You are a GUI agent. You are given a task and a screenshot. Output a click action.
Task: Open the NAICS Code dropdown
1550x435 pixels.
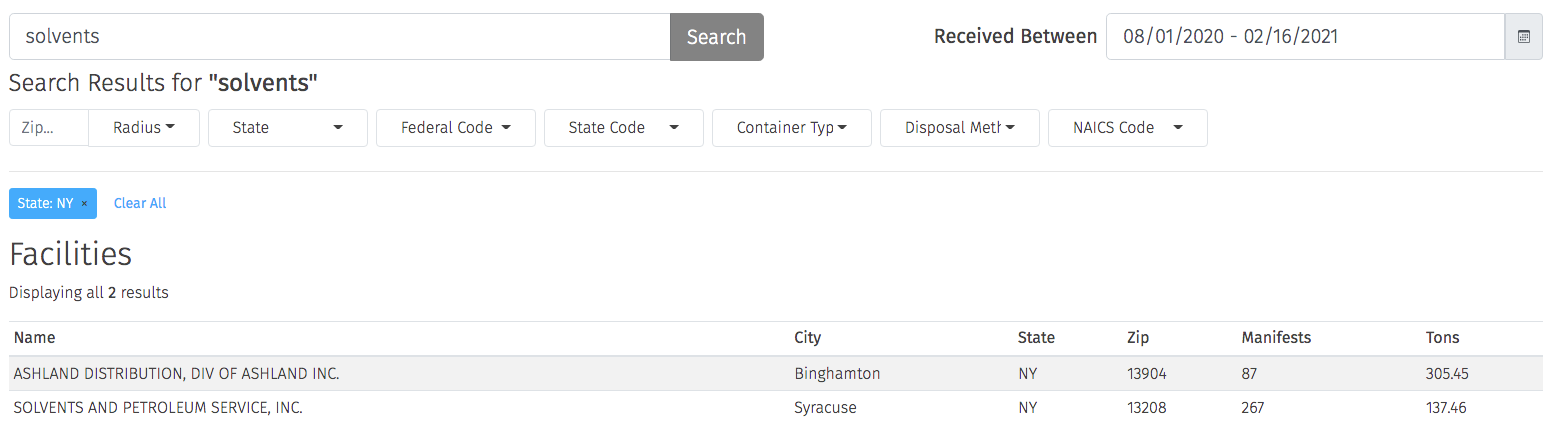pyautogui.click(x=1128, y=128)
